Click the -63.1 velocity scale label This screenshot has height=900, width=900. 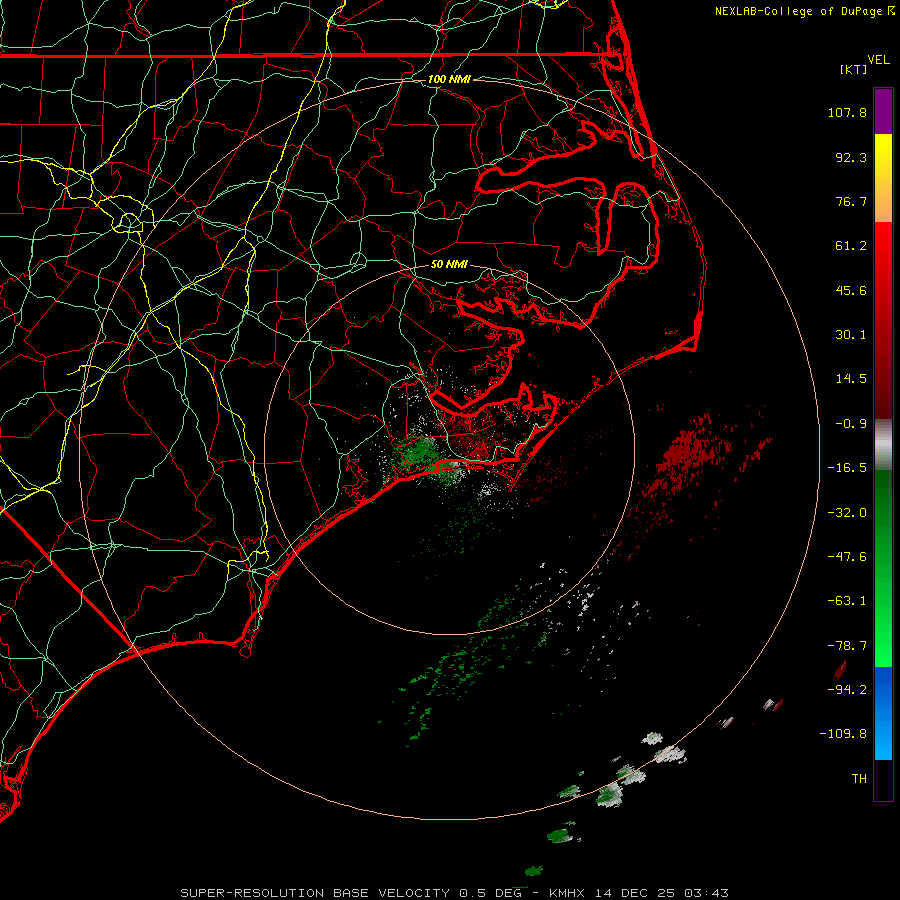tap(847, 601)
